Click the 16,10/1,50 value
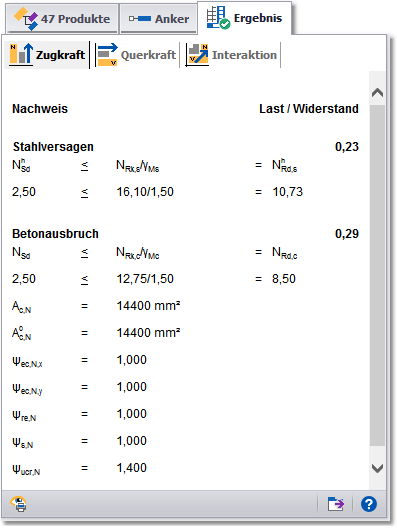The width and height of the screenshot is (397, 528). click(x=145, y=192)
